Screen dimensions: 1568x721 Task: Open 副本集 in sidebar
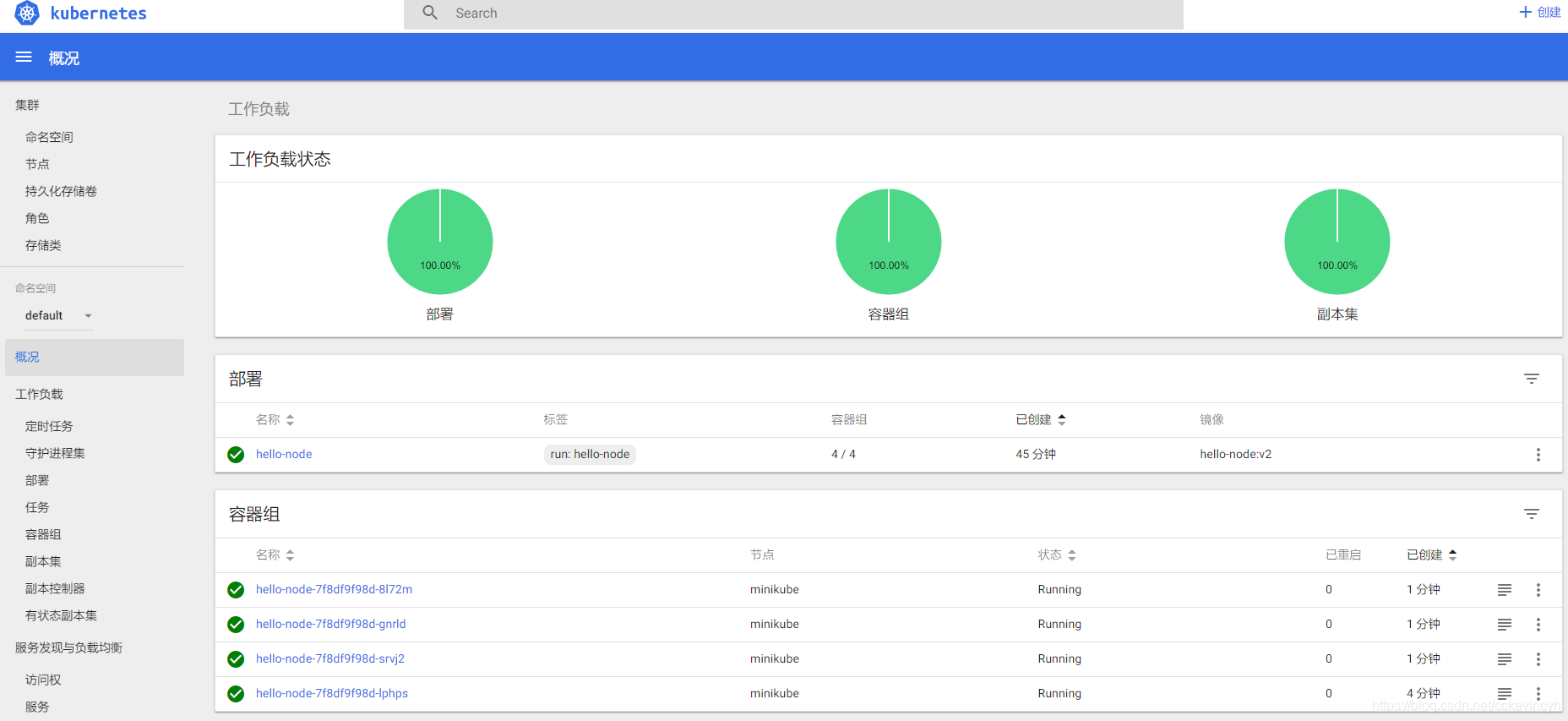click(43, 561)
